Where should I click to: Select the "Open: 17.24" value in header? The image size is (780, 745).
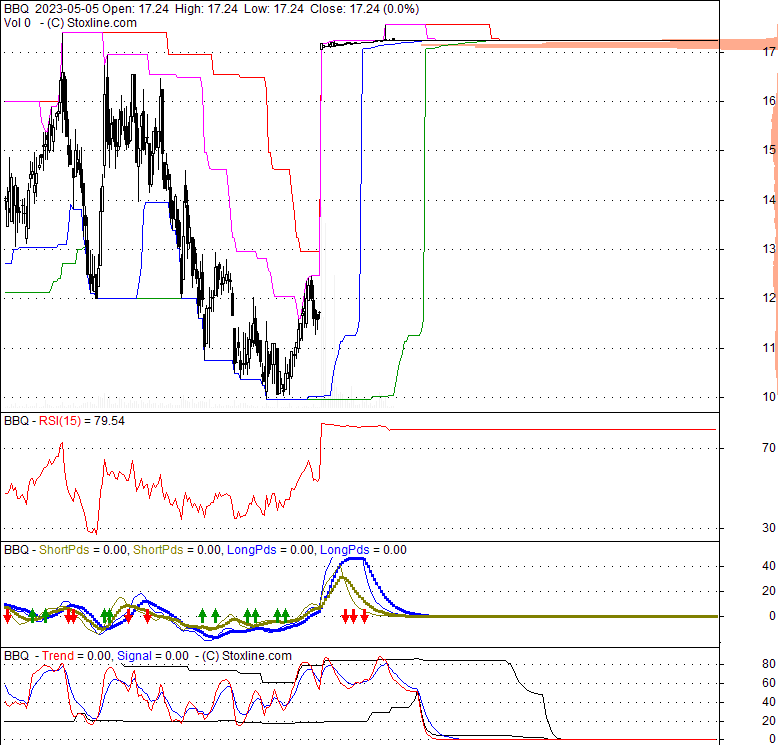click(137, 9)
